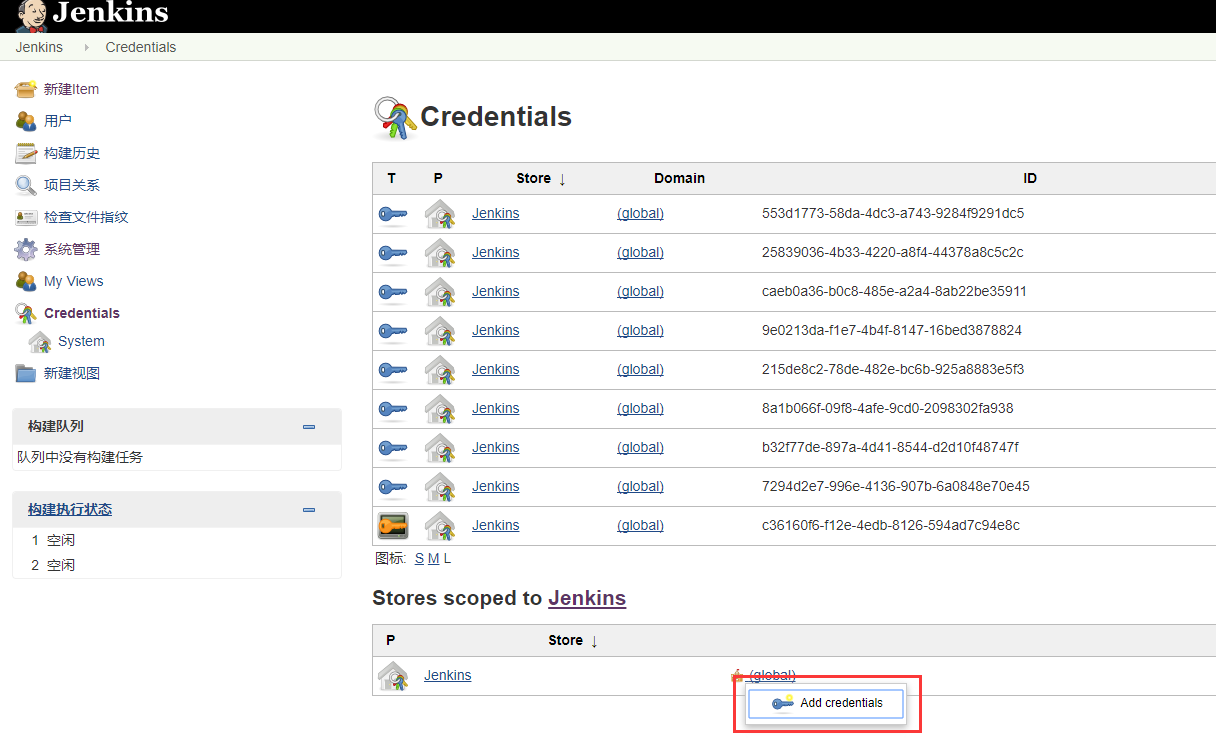The height and width of the screenshot is (748, 1216).
Task: Open the 构建执行状态 link
Action: pyautogui.click(x=70, y=509)
